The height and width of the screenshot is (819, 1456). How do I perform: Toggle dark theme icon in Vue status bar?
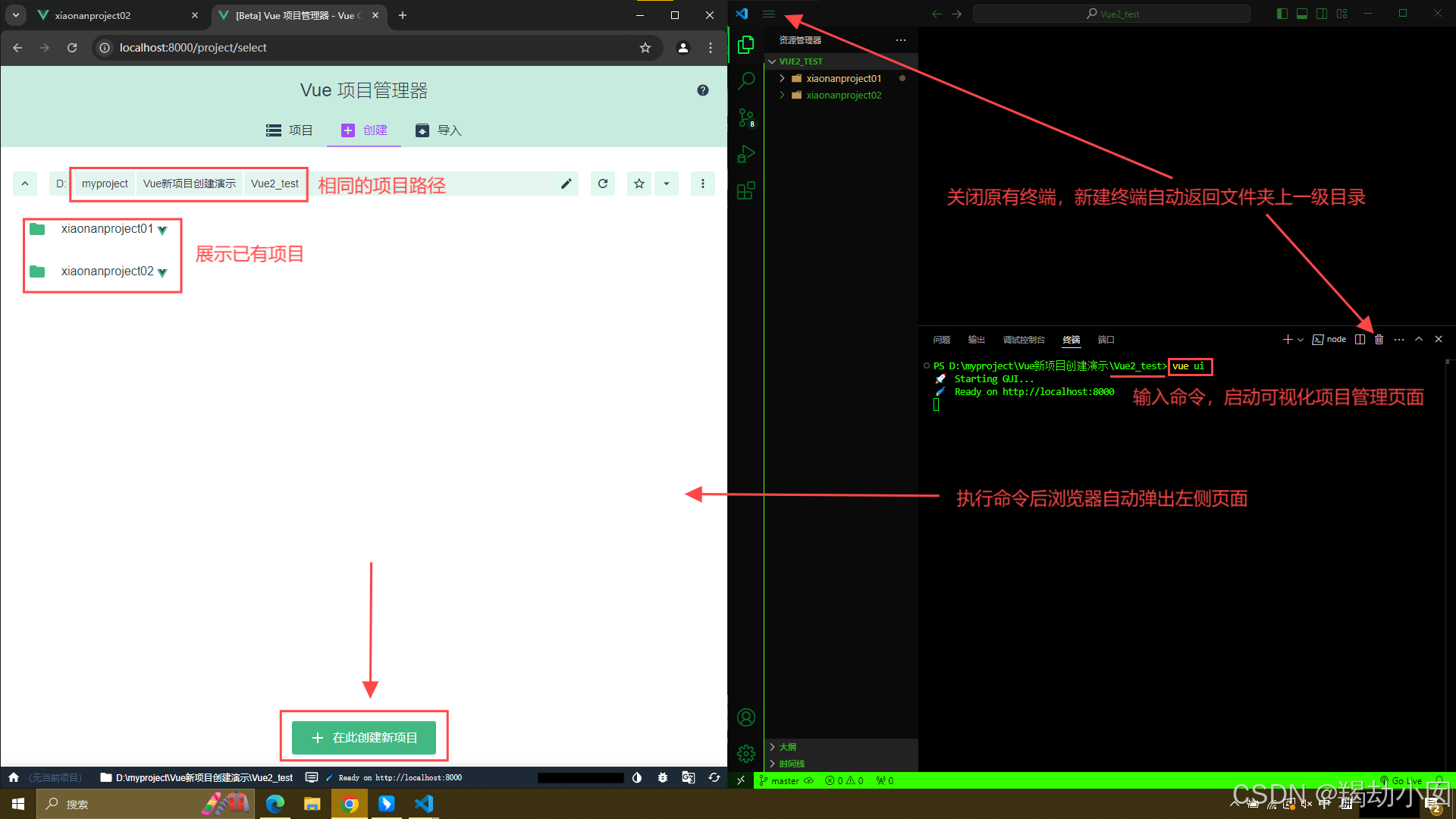(x=637, y=777)
